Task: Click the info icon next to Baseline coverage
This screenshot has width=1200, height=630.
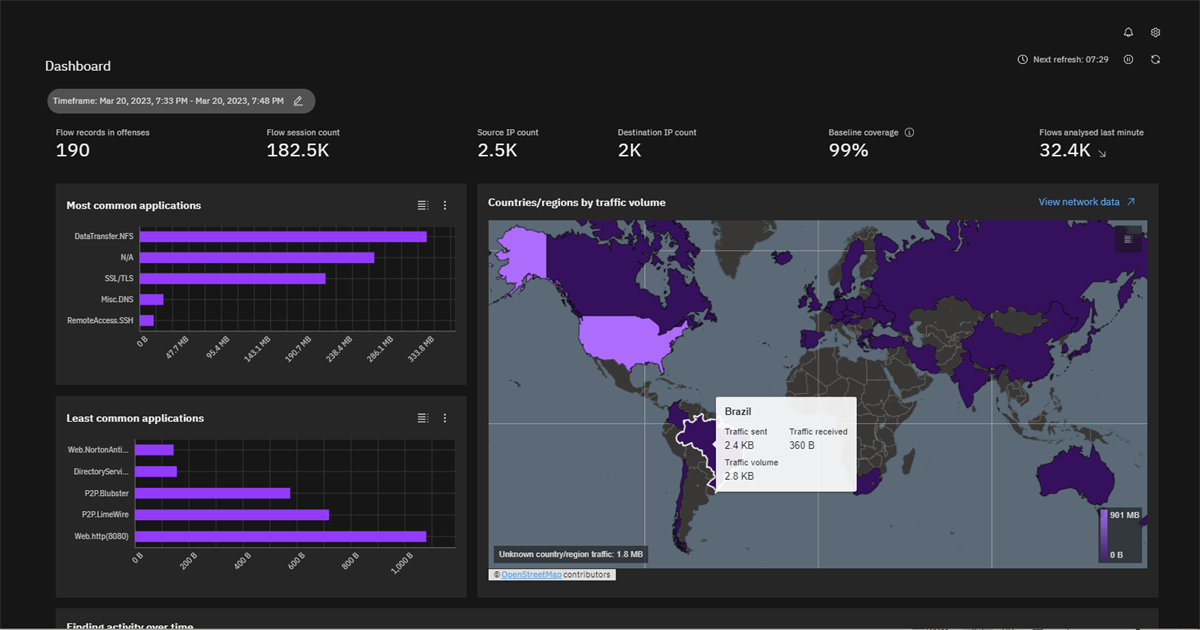Action: tap(910, 131)
